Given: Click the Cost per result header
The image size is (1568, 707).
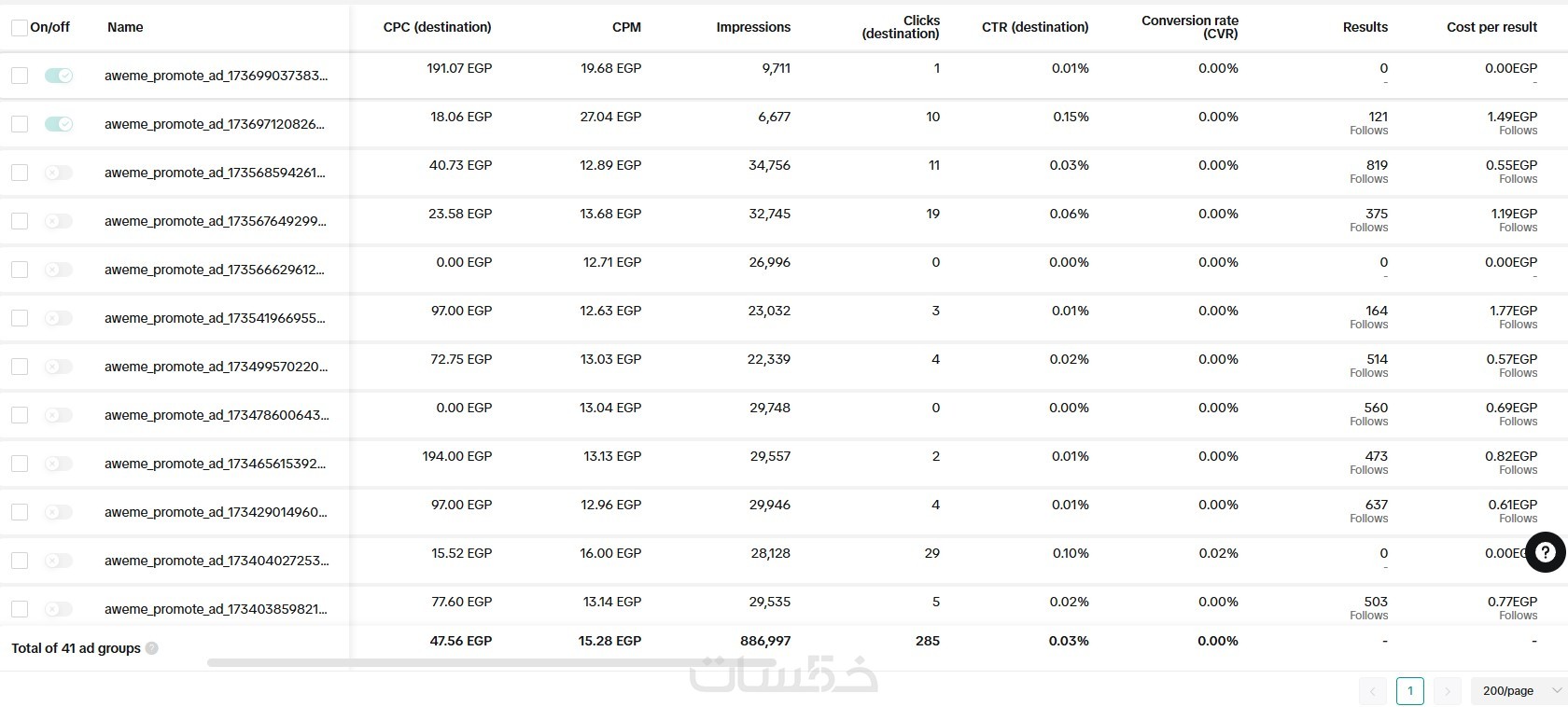Looking at the screenshot, I should click(1491, 27).
